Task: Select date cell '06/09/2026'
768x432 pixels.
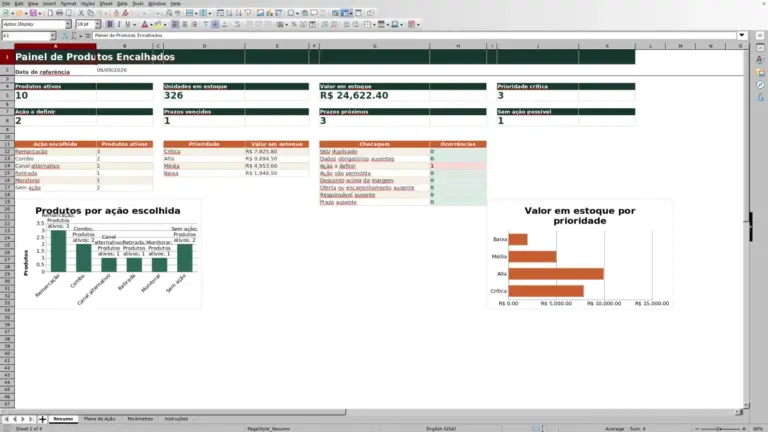Action: point(124,70)
